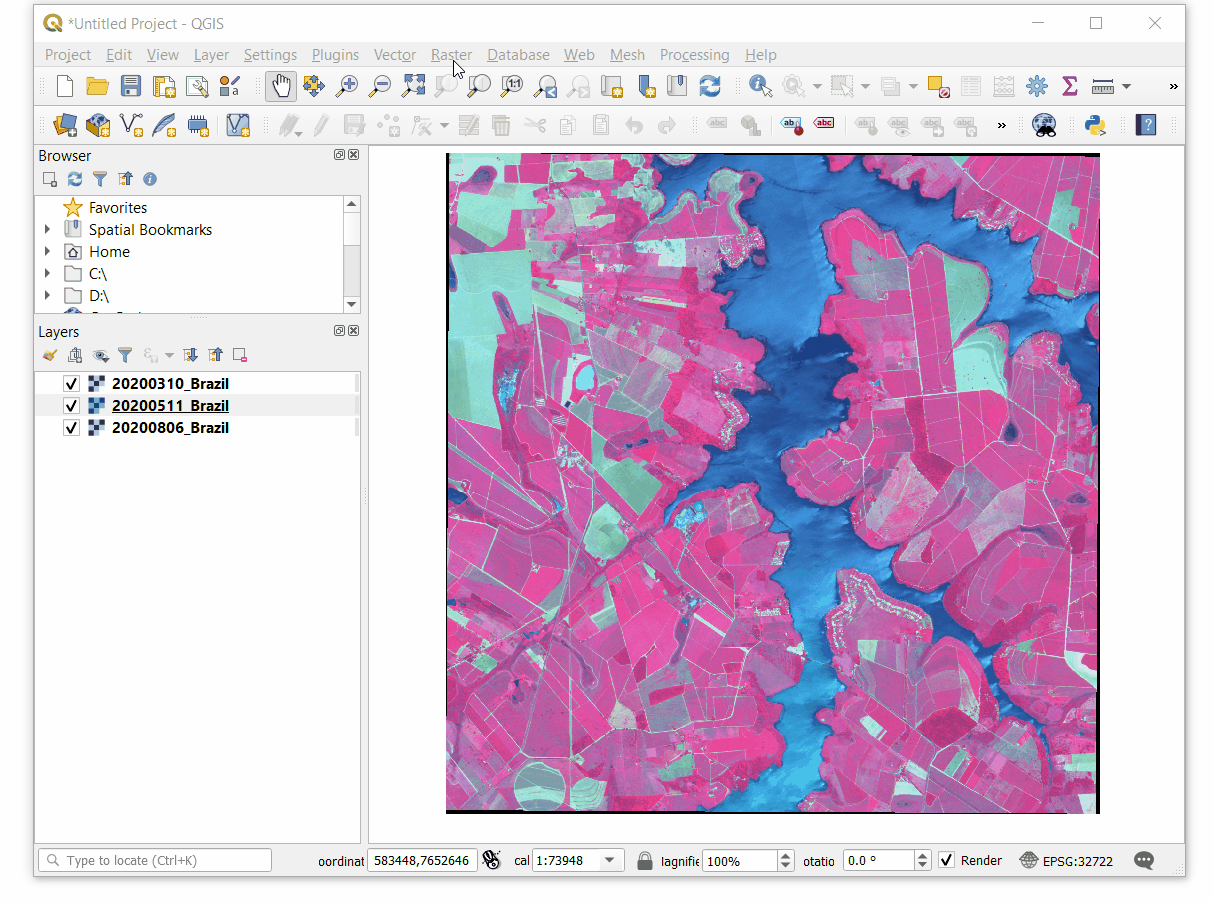Select the Identify Features tool
The width and height of the screenshot is (1213, 902).
click(x=760, y=86)
